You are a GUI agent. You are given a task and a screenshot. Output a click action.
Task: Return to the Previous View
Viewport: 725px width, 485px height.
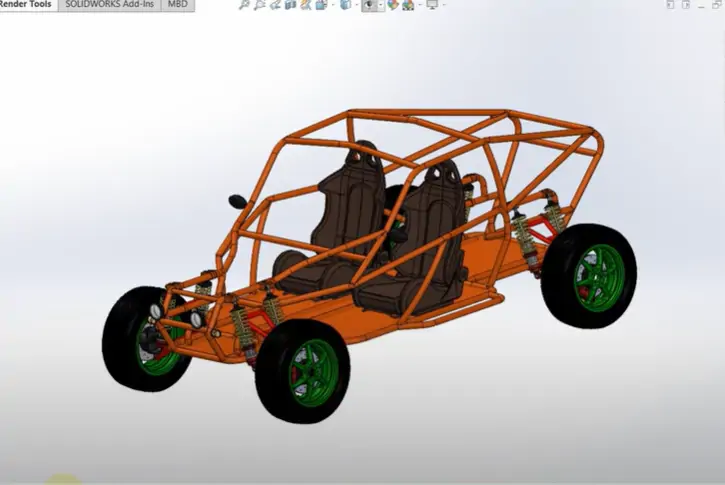pos(275,5)
